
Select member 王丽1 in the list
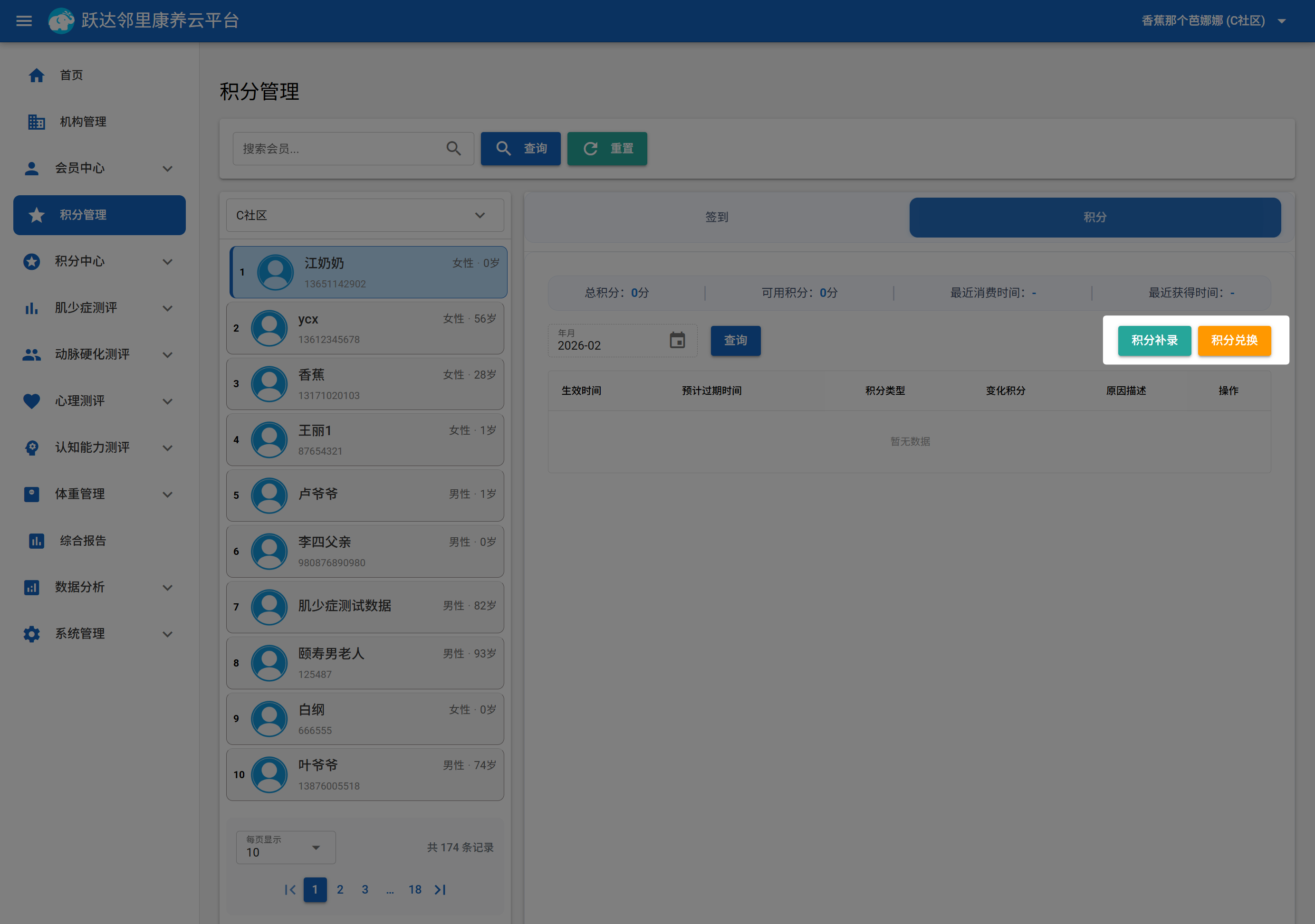[365, 440]
